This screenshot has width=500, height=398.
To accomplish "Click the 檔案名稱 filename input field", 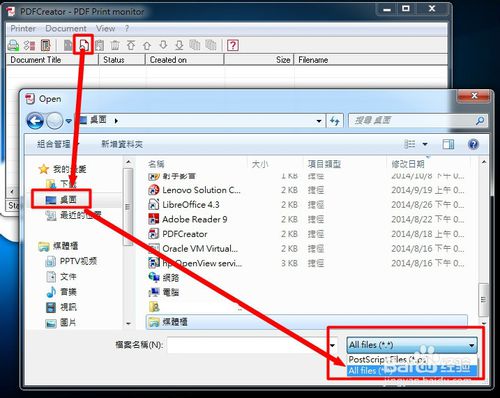I will (x=247, y=345).
